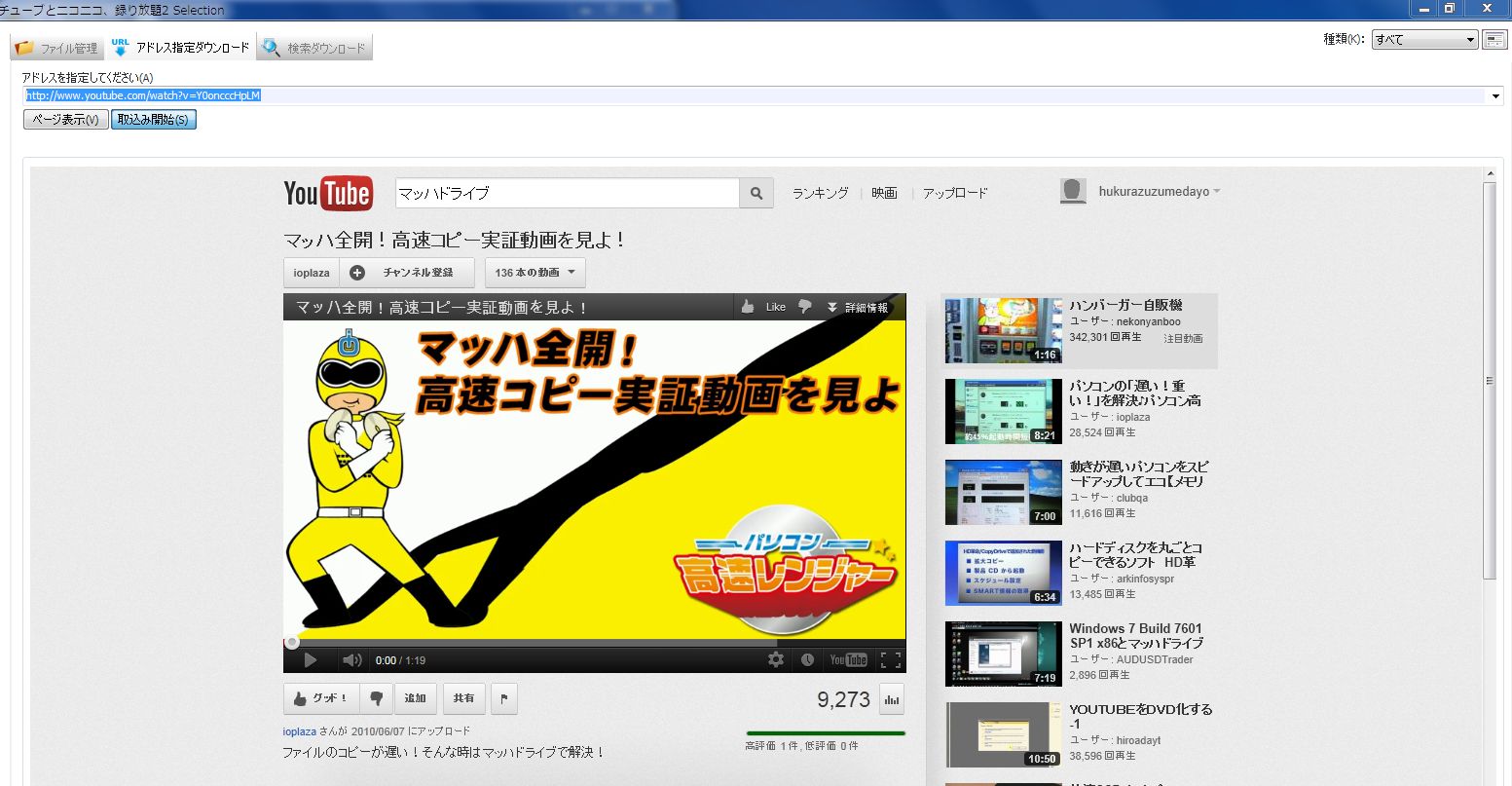Image resolution: width=1512 pixels, height=786 pixels.
Task: Click the パソコンの「遅い！重い！」を解決 video title
Action: [1135, 393]
